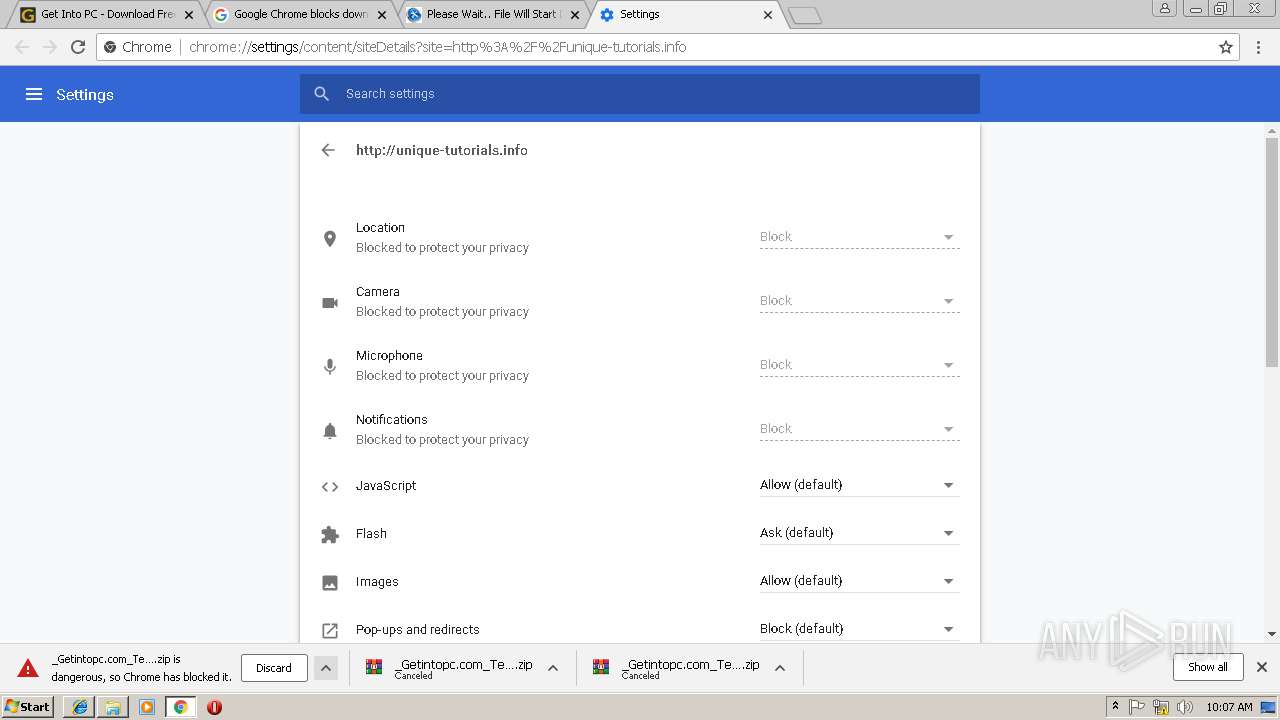Open a new tab
Image resolution: width=1280 pixels, height=720 pixels.
coord(805,15)
